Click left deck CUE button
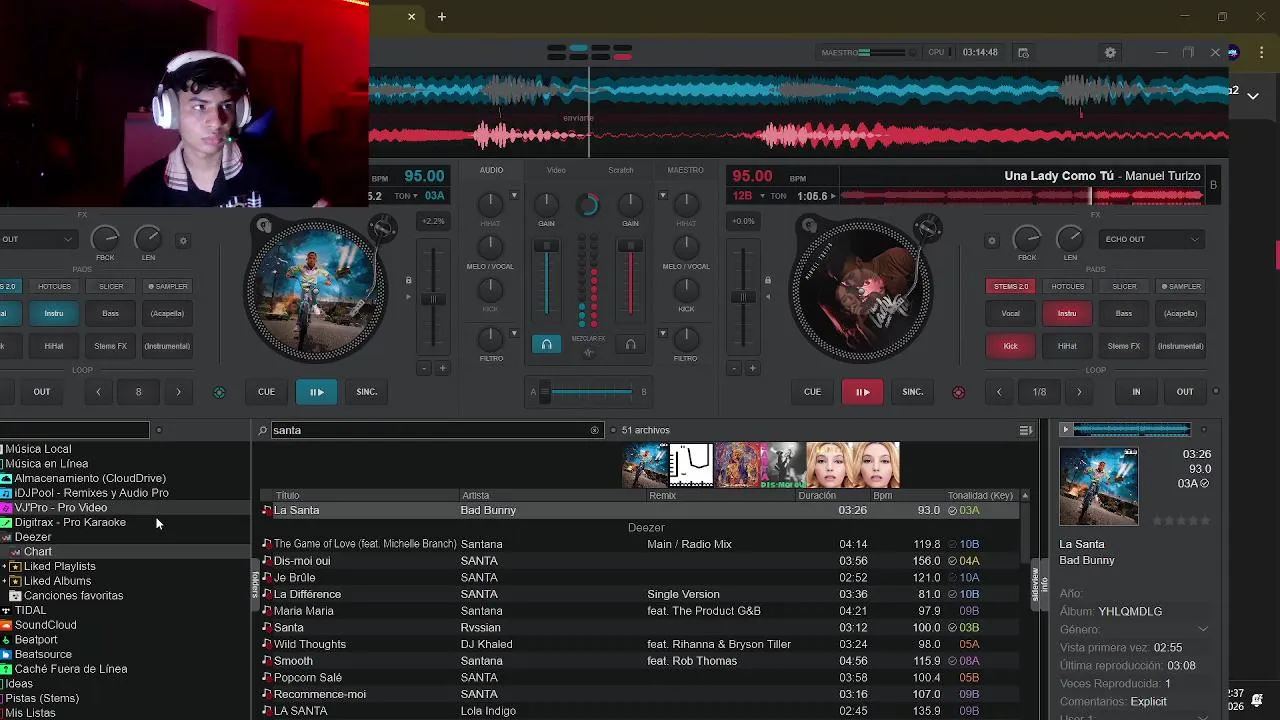Viewport: 1280px width, 720px height. click(x=266, y=392)
